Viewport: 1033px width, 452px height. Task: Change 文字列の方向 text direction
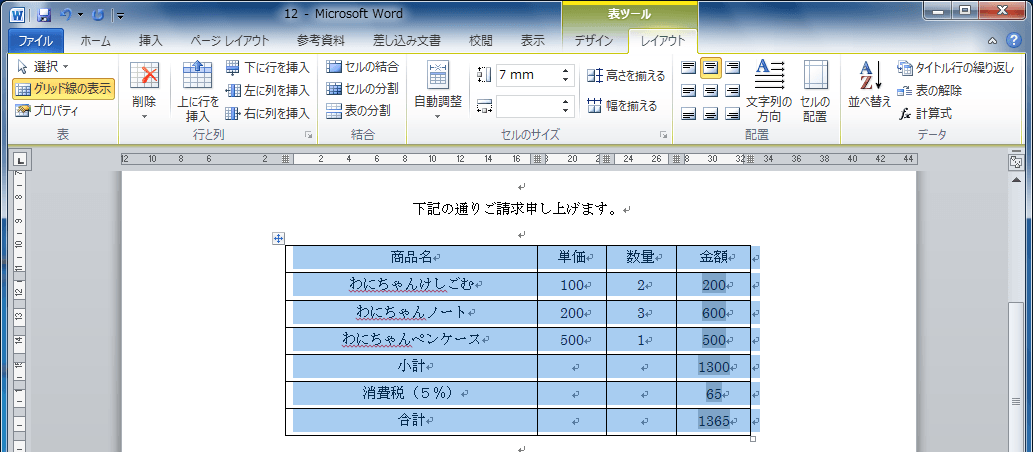[769, 92]
